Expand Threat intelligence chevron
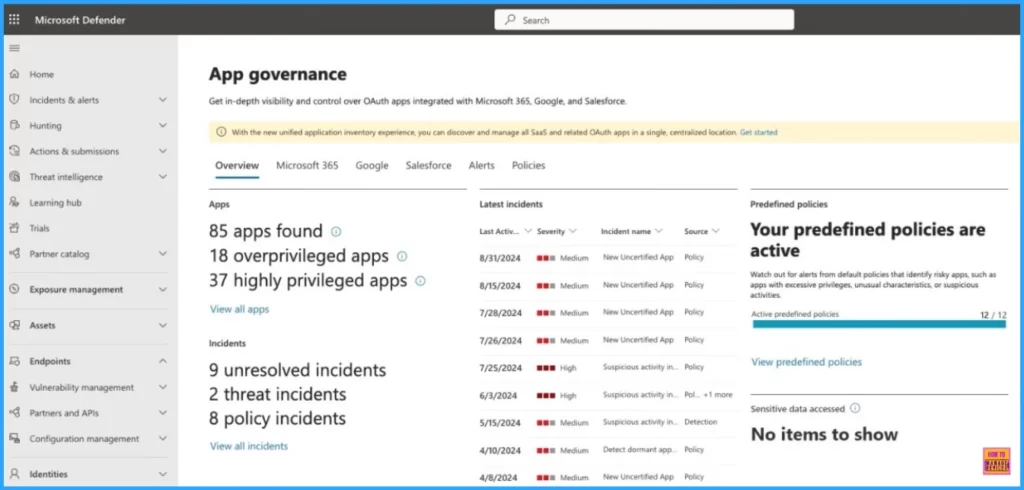Image resolution: width=1024 pixels, height=490 pixels. pos(163,177)
